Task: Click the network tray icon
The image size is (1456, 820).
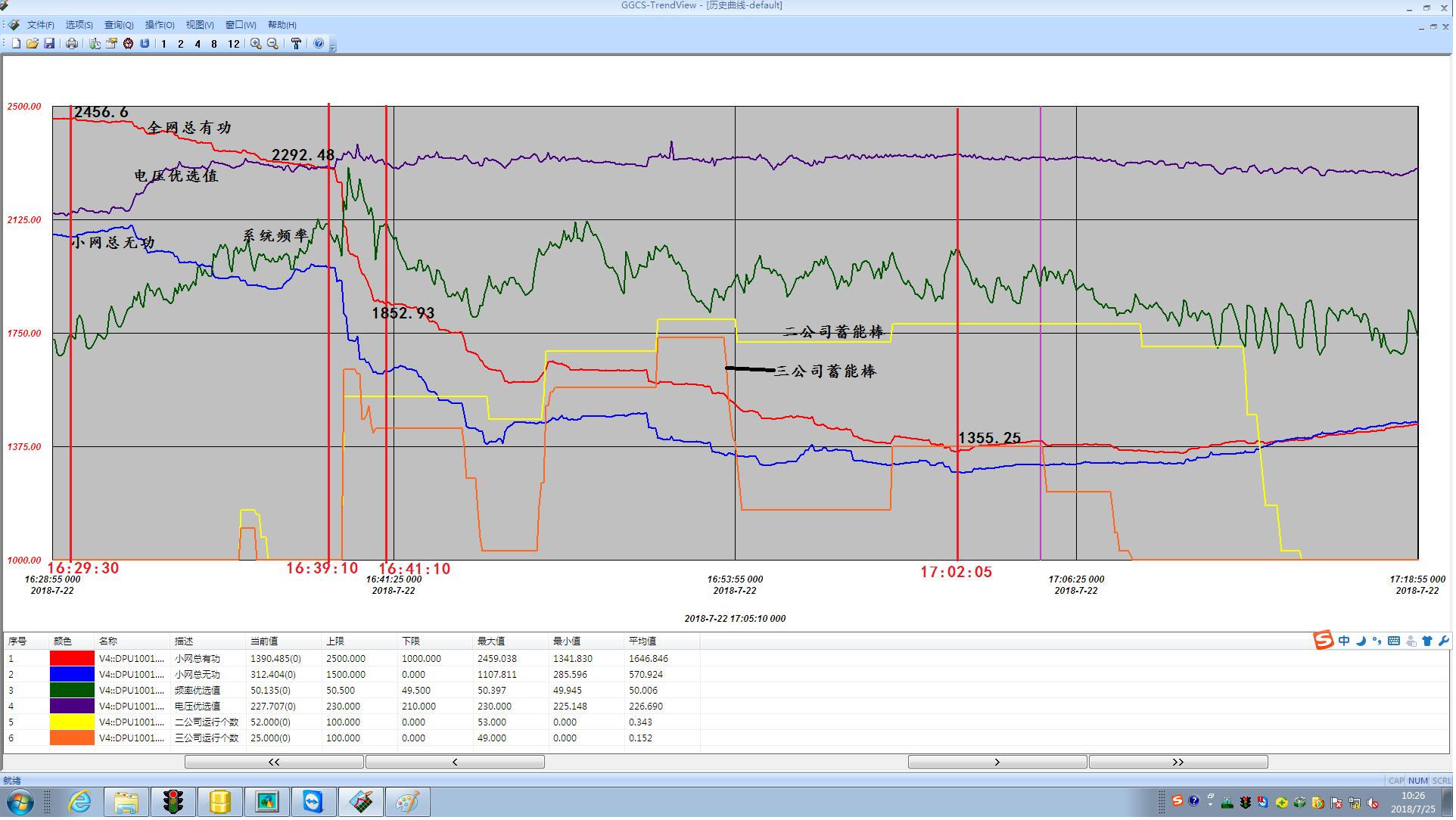Action: (x=1355, y=803)
